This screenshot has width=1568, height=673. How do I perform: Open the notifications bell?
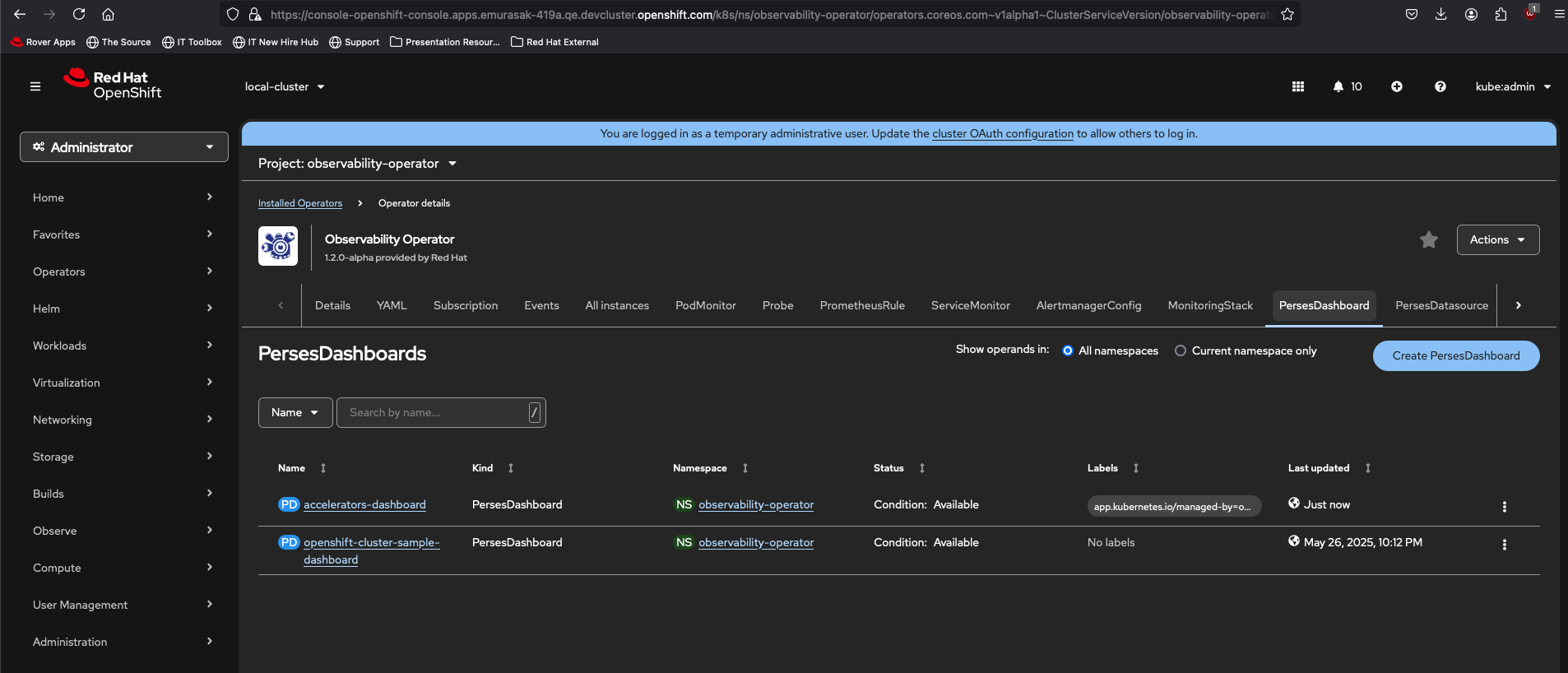click(1338, 86)
